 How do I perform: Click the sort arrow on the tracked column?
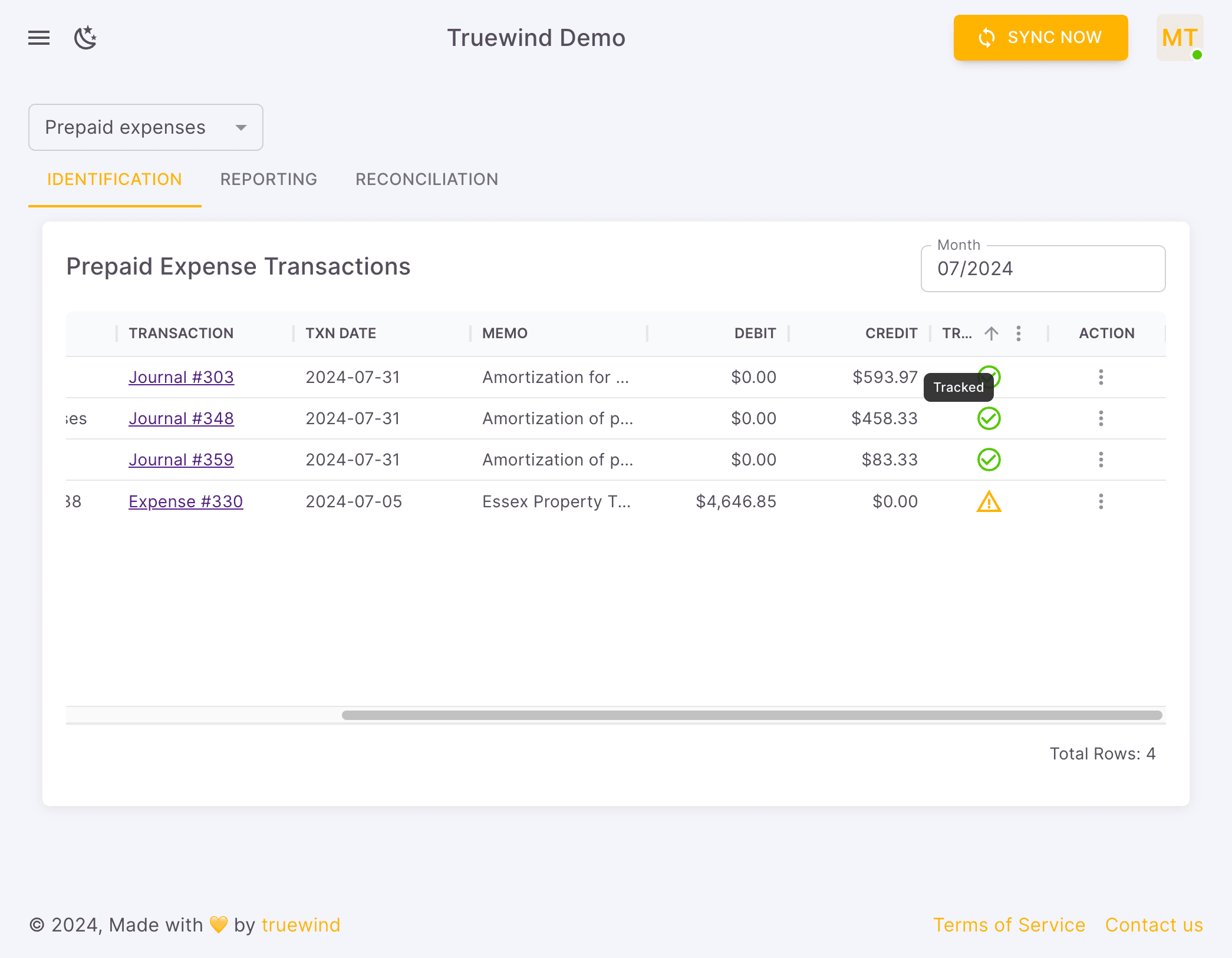coord(991,333)
